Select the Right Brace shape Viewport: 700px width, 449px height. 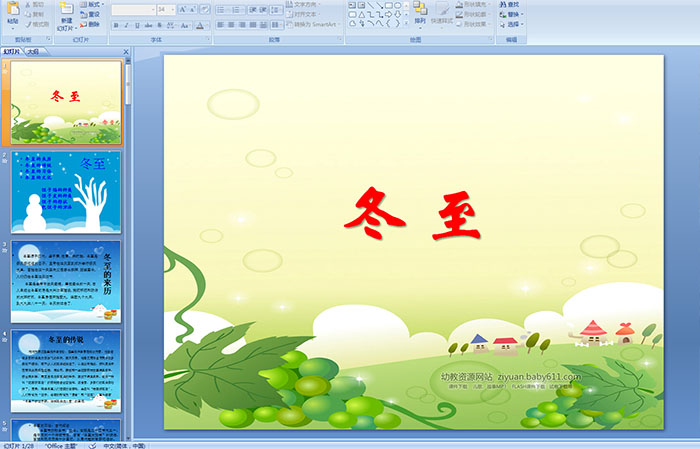click(398, 23)
